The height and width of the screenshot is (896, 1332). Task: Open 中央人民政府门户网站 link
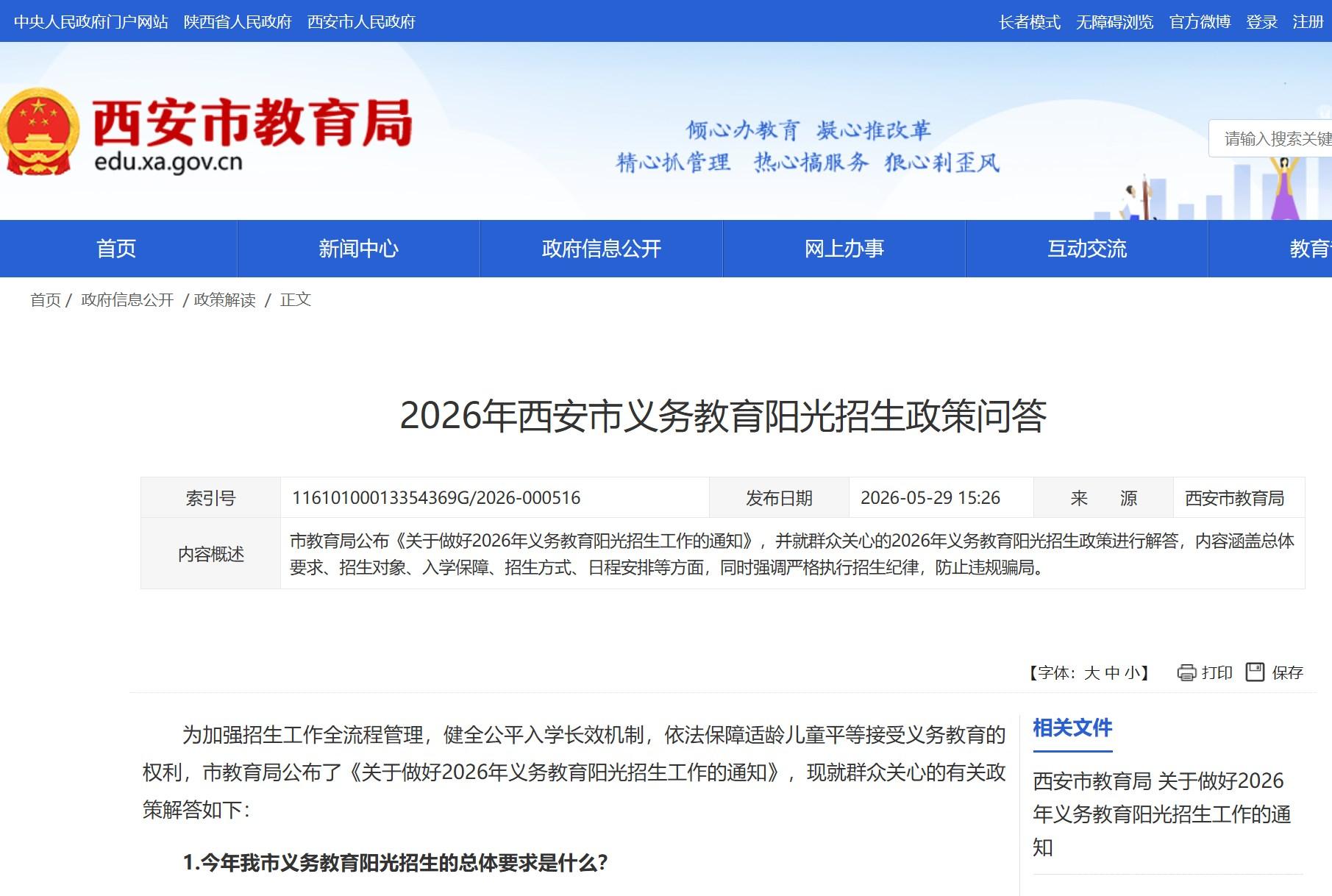(x=91, y=22)
